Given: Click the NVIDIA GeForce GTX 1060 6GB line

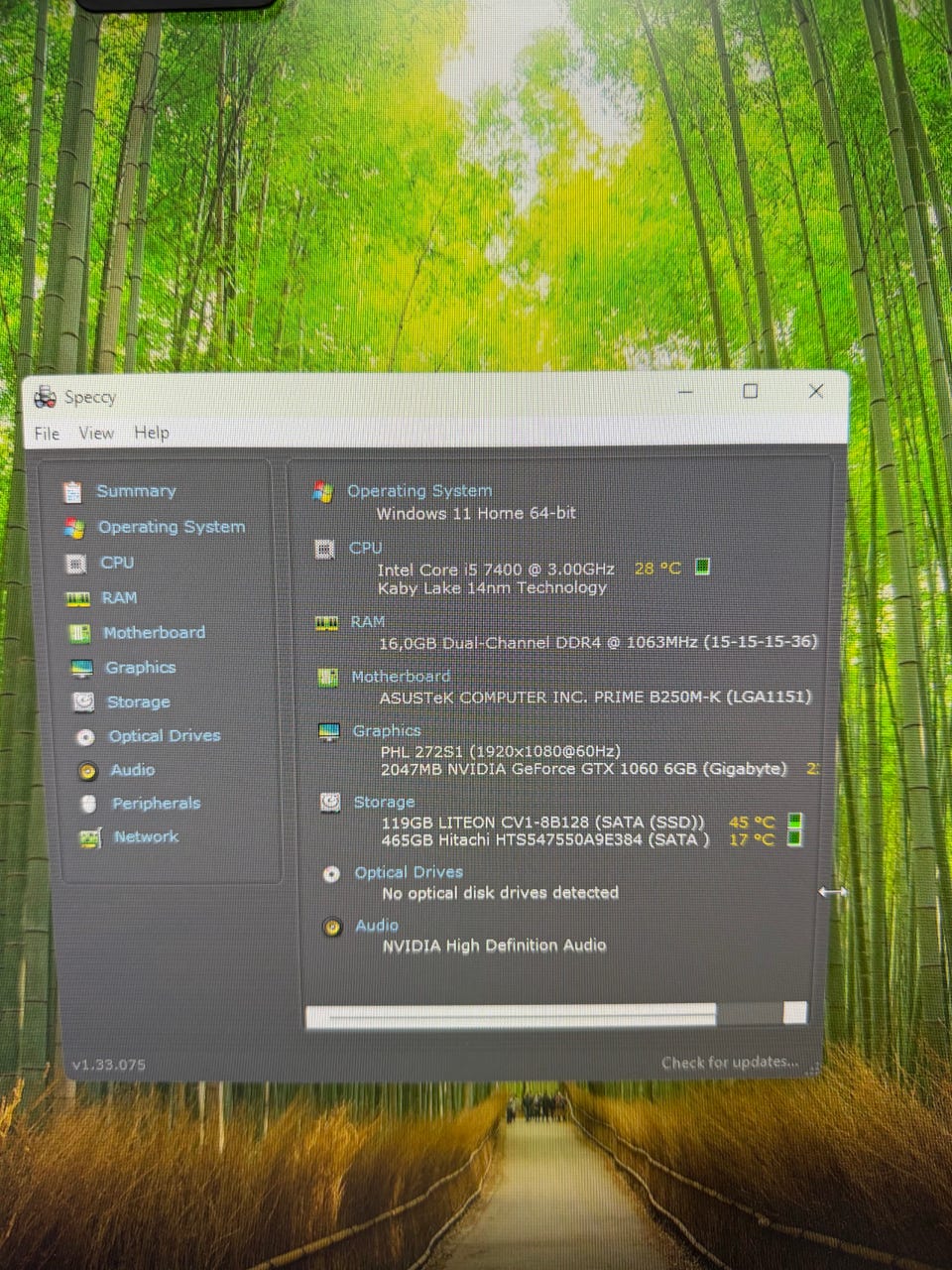Looking at the screenshot, I should click(584, 770).
